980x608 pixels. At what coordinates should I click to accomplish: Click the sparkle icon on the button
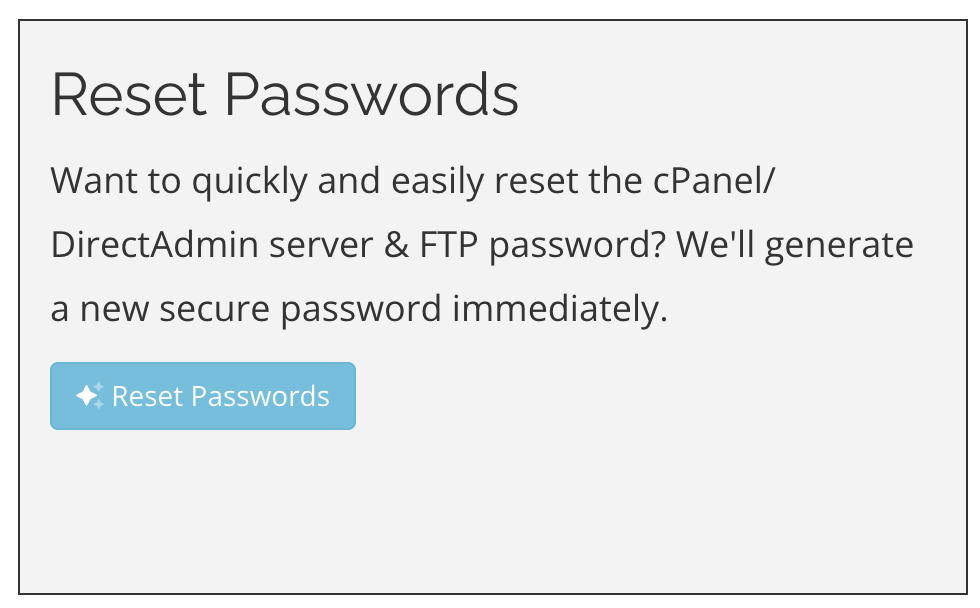point(89,396)
